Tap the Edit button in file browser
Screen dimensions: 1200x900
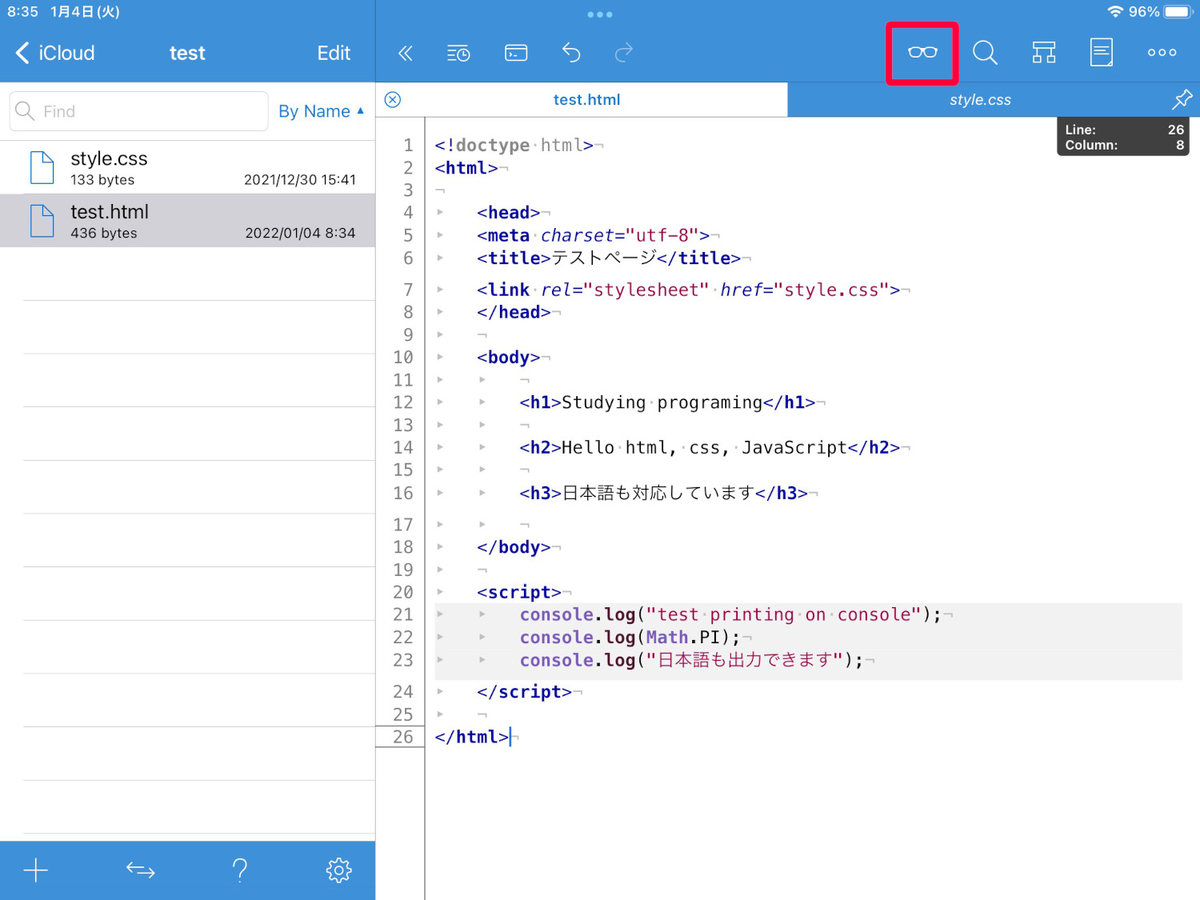click(334, 53)
